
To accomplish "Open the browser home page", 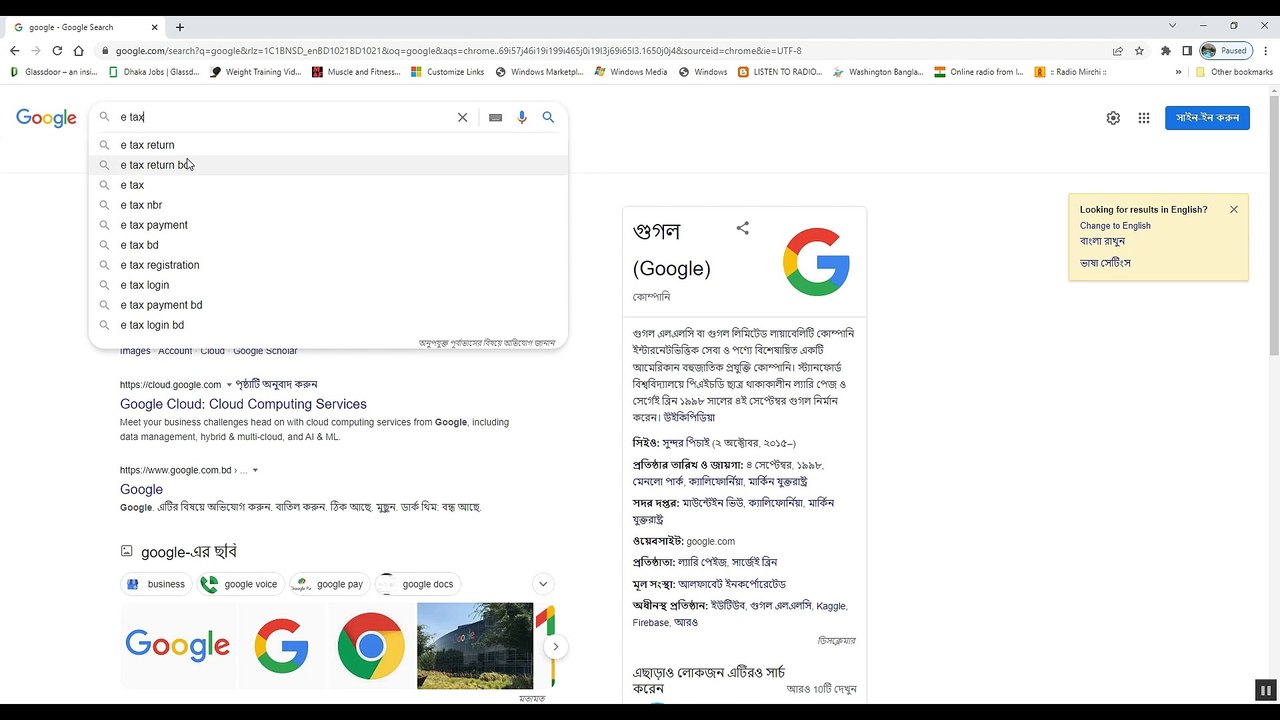I will (78, 51).
